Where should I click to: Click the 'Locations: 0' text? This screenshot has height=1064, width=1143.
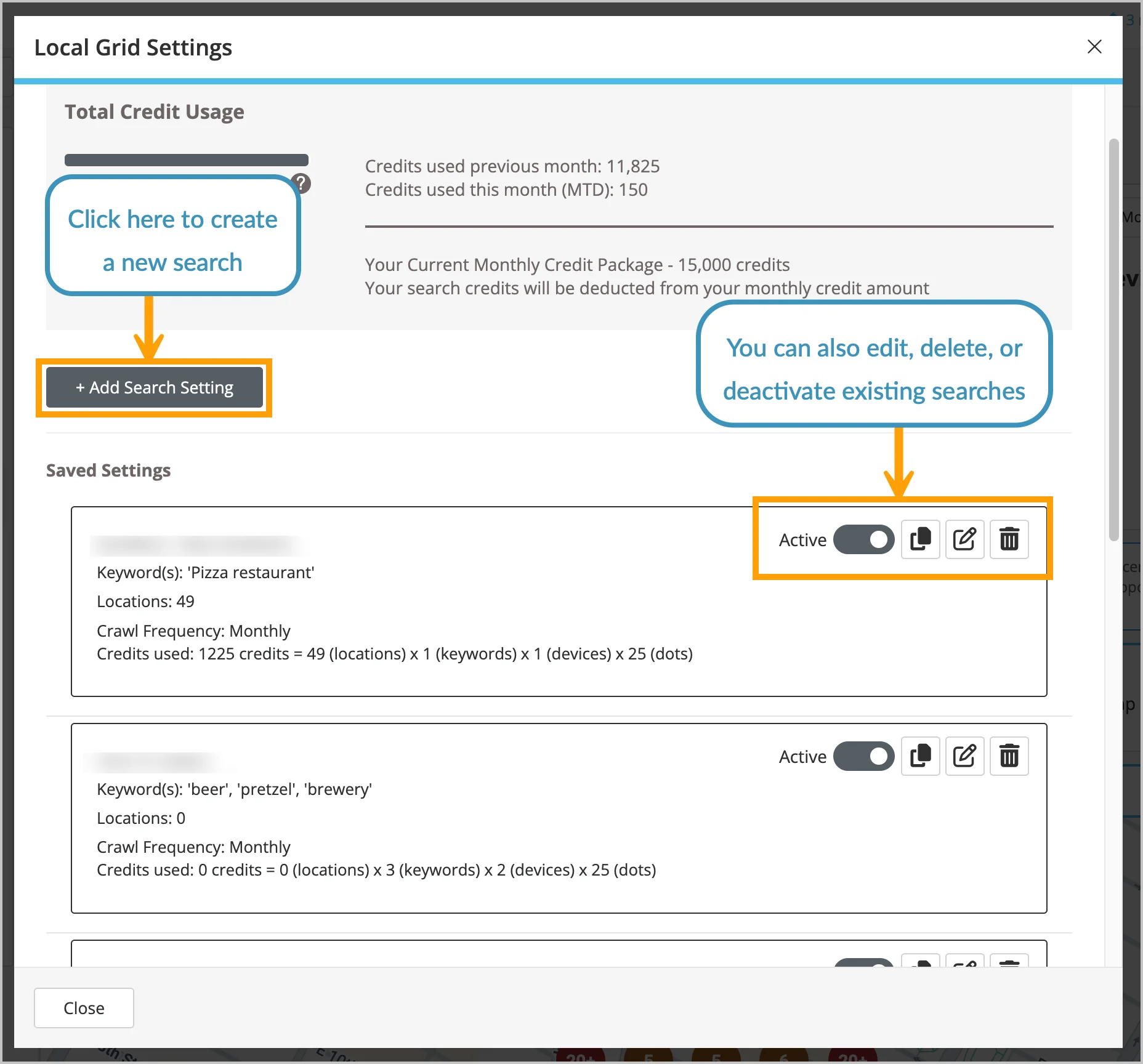[141, 818]
